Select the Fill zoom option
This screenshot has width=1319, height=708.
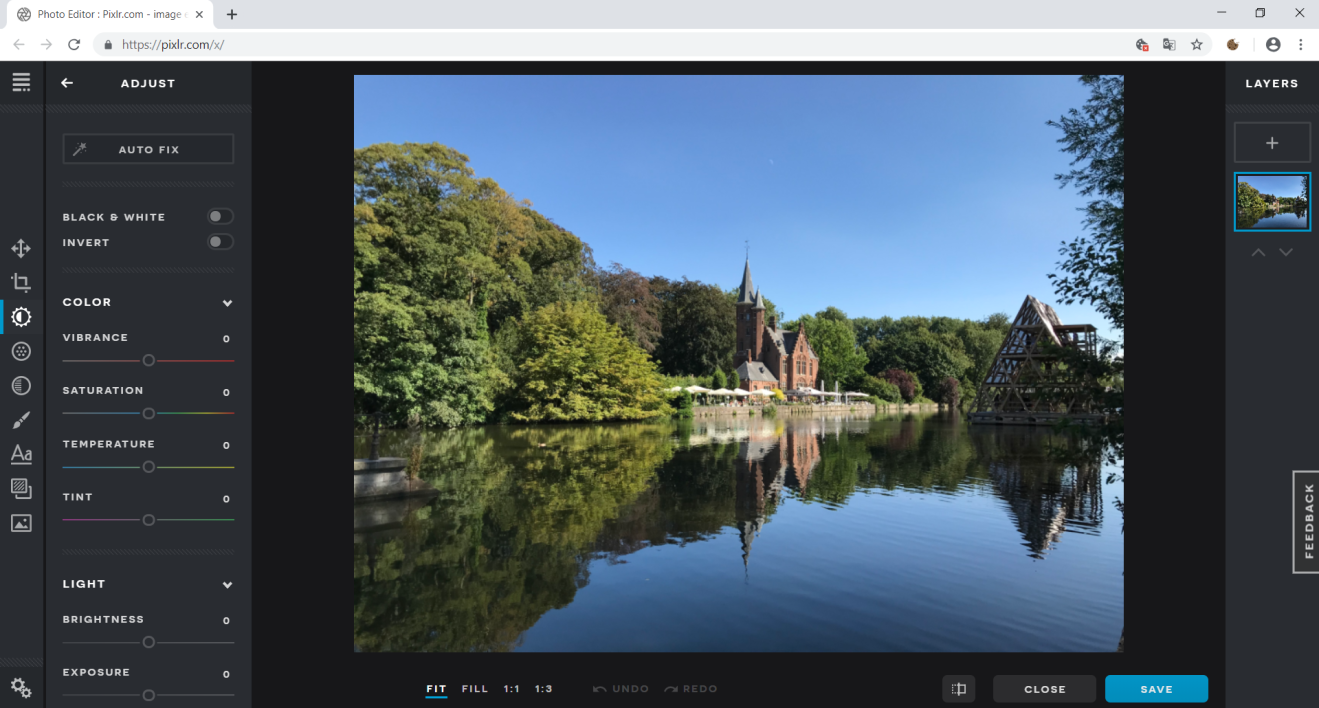(x=475, y=689)
